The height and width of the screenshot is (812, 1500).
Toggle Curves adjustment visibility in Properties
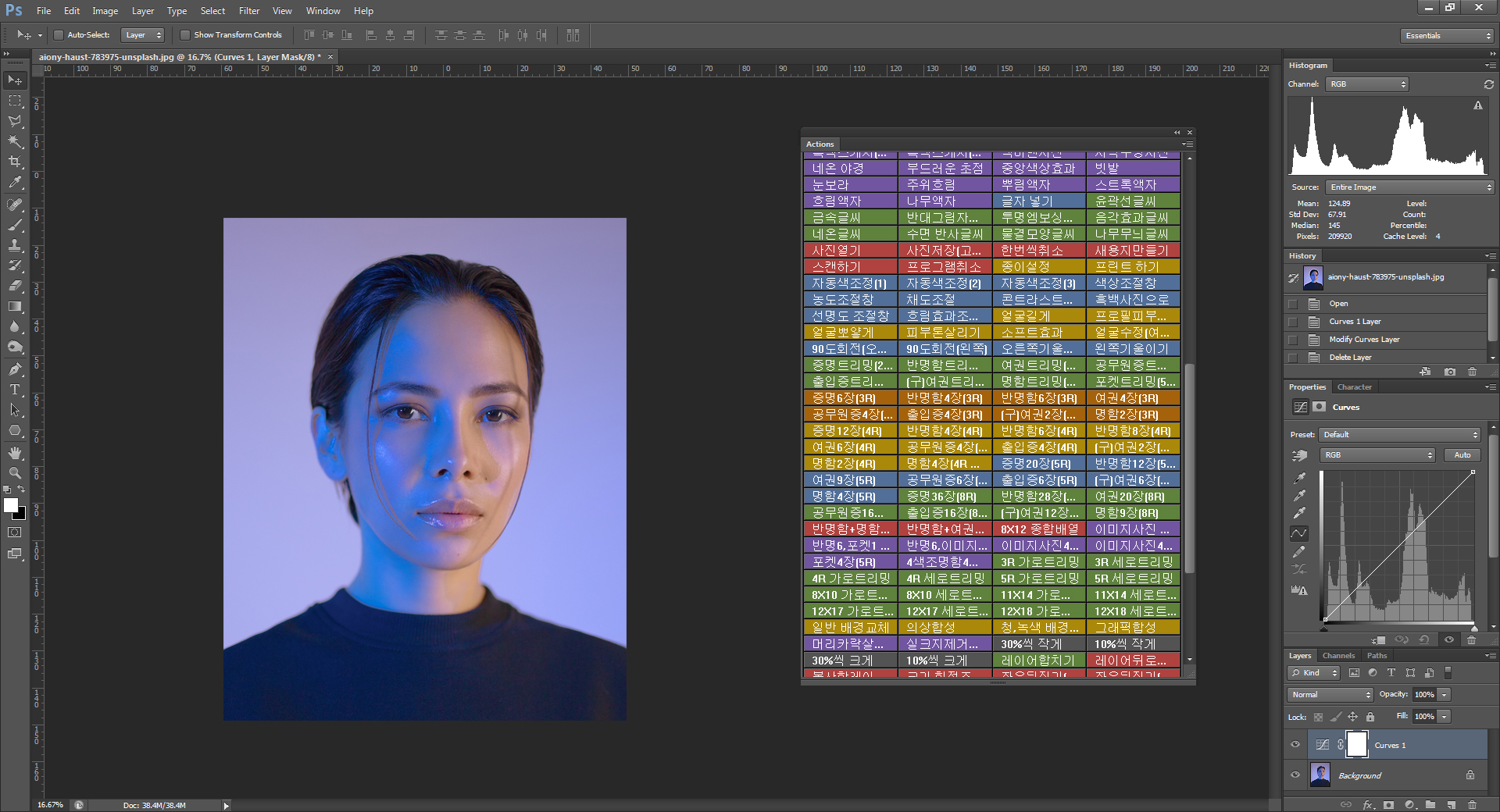tap(1449, 640)
